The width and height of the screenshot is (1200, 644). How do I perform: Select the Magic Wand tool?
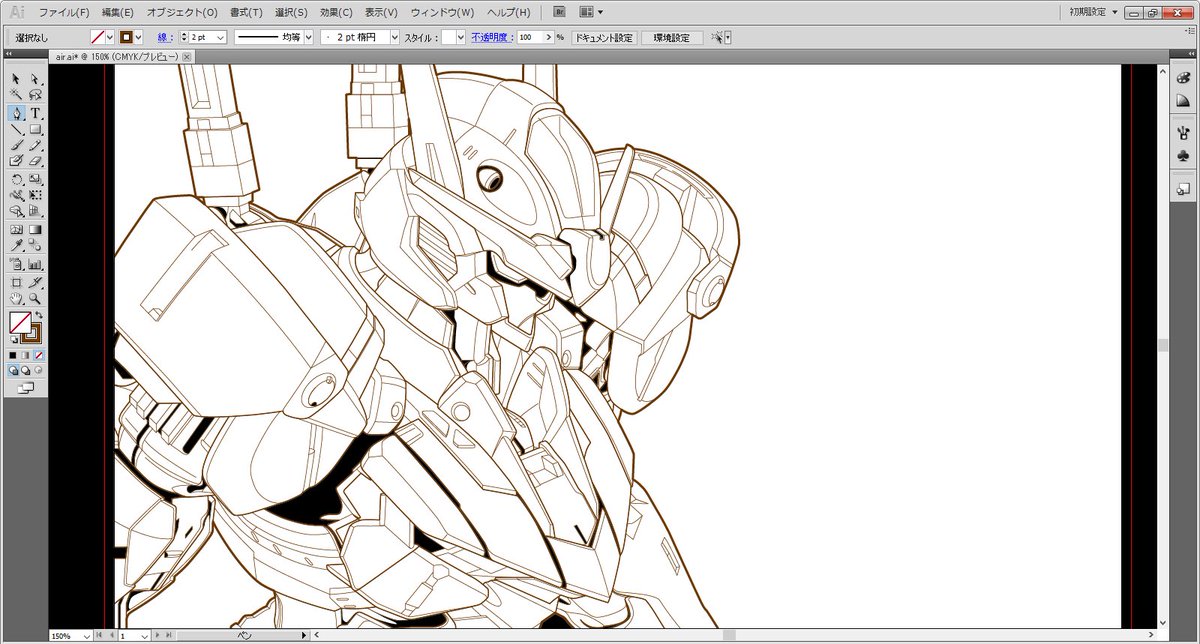[17, 95]
